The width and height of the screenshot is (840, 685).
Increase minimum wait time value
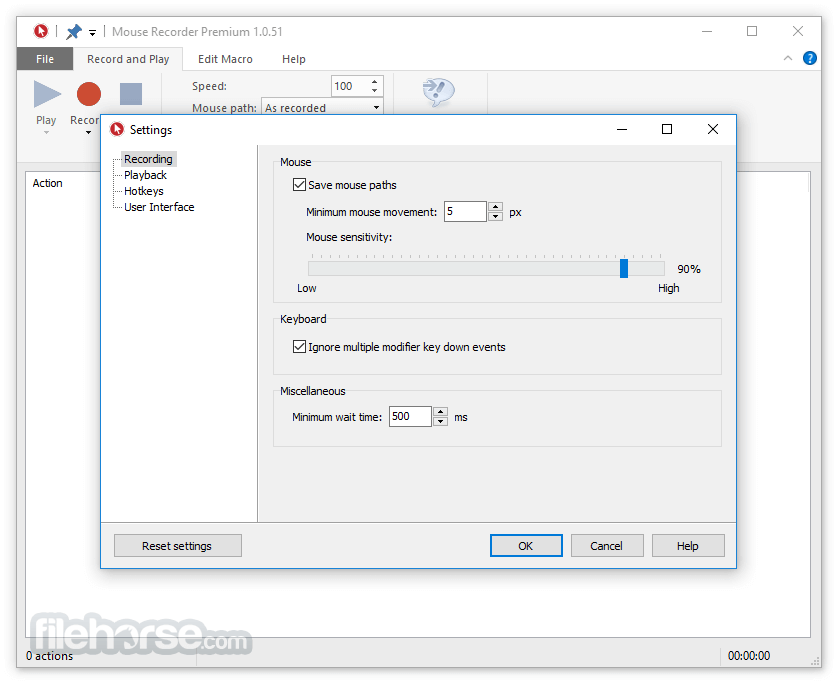pos(440,412)
